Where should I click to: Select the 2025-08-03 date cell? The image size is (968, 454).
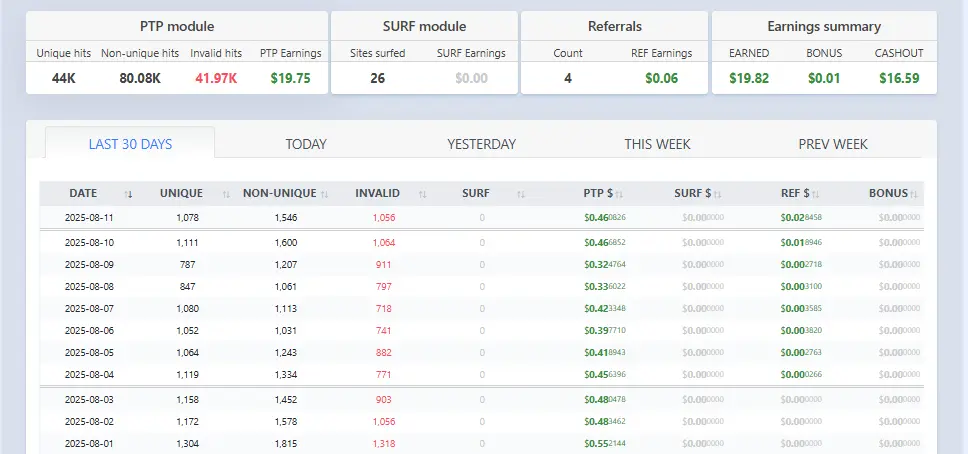(89, 400)
